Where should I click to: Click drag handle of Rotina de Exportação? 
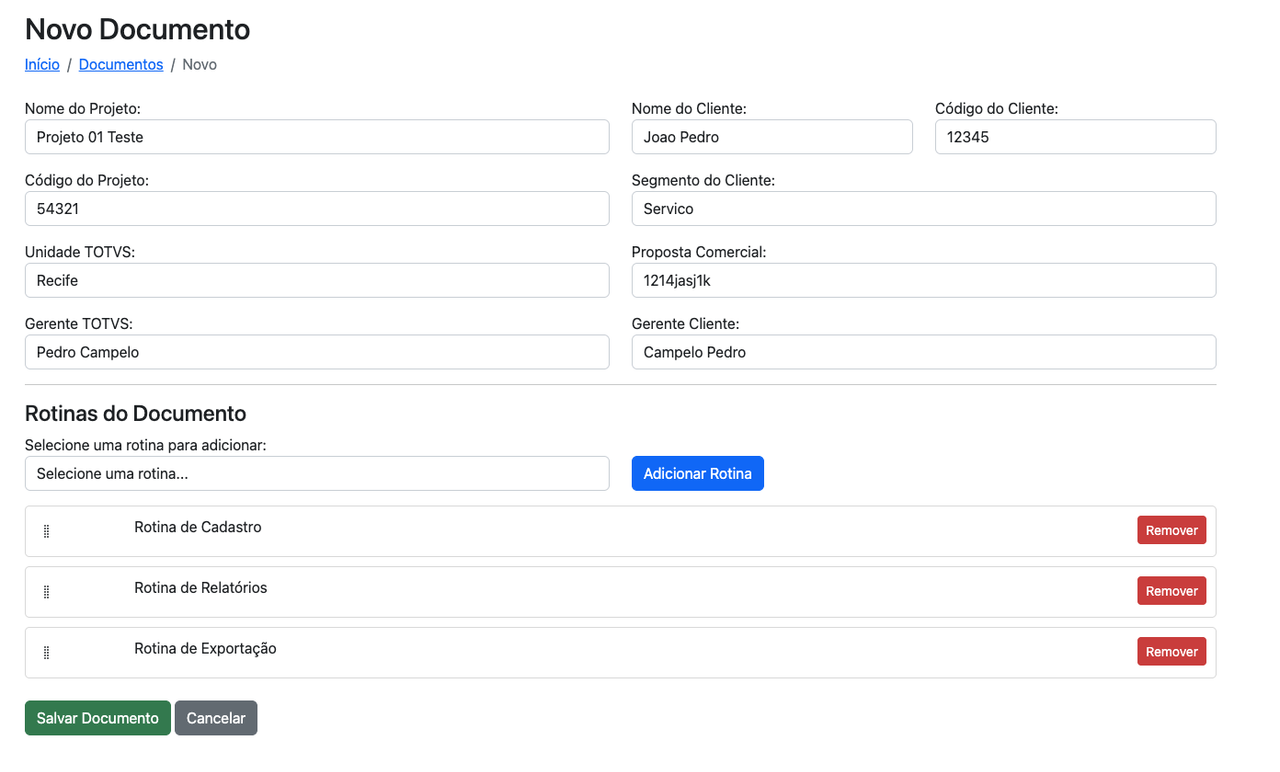(46, 652)
